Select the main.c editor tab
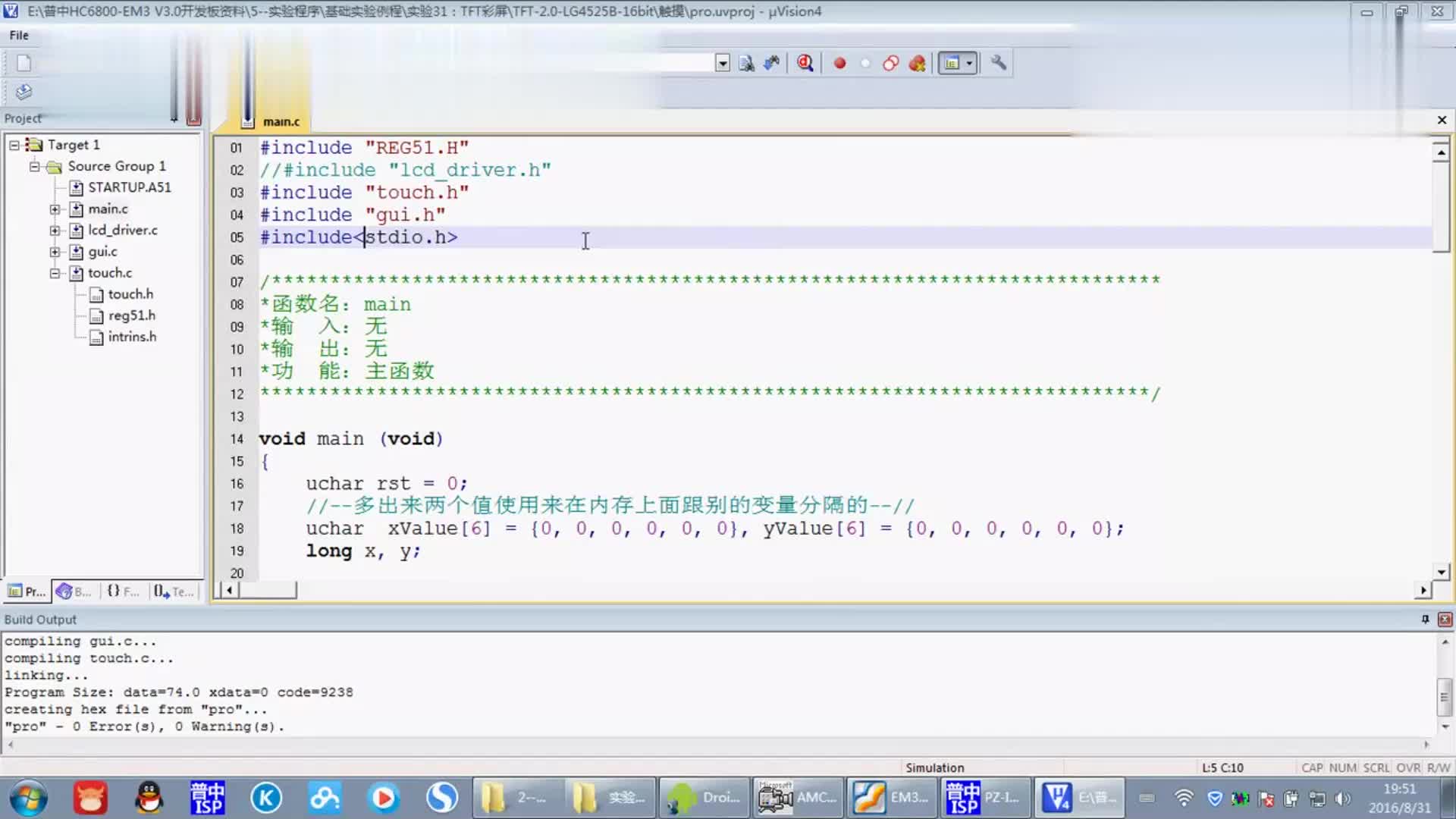The width and height of the screenshot is (1456, 819). [x=281, y=121]
